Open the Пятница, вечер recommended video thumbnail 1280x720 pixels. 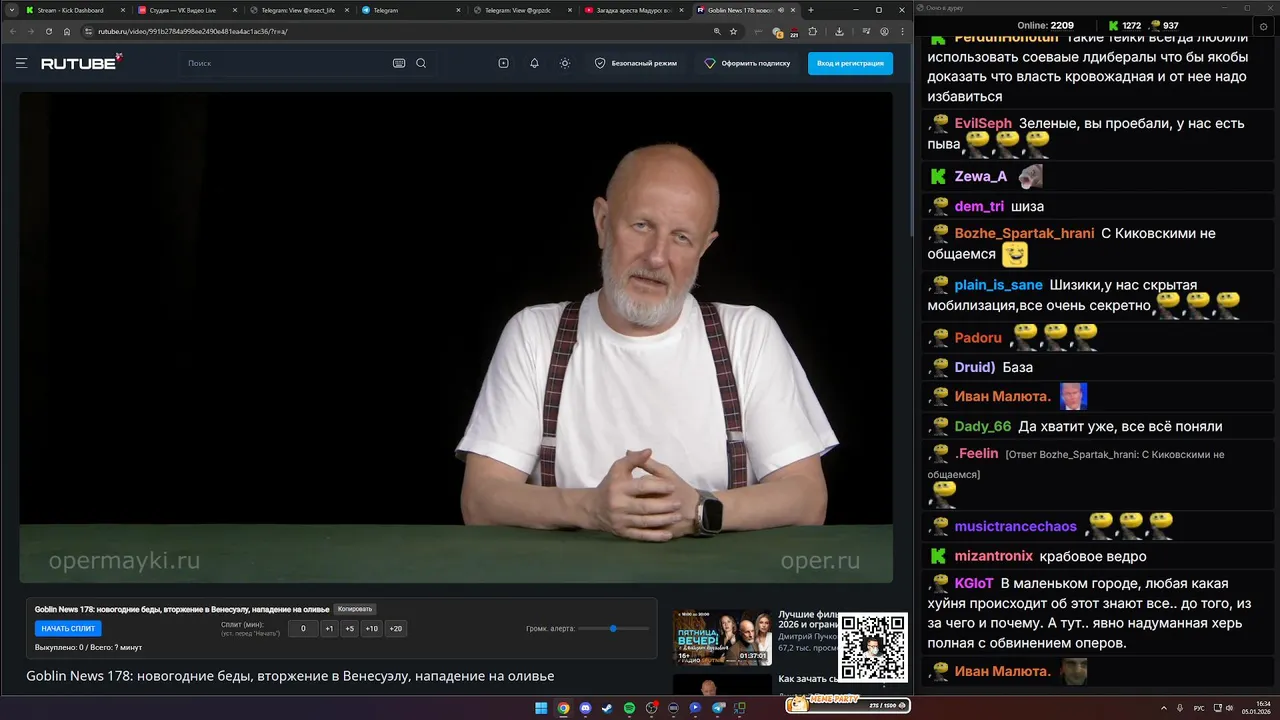(722, 637)
